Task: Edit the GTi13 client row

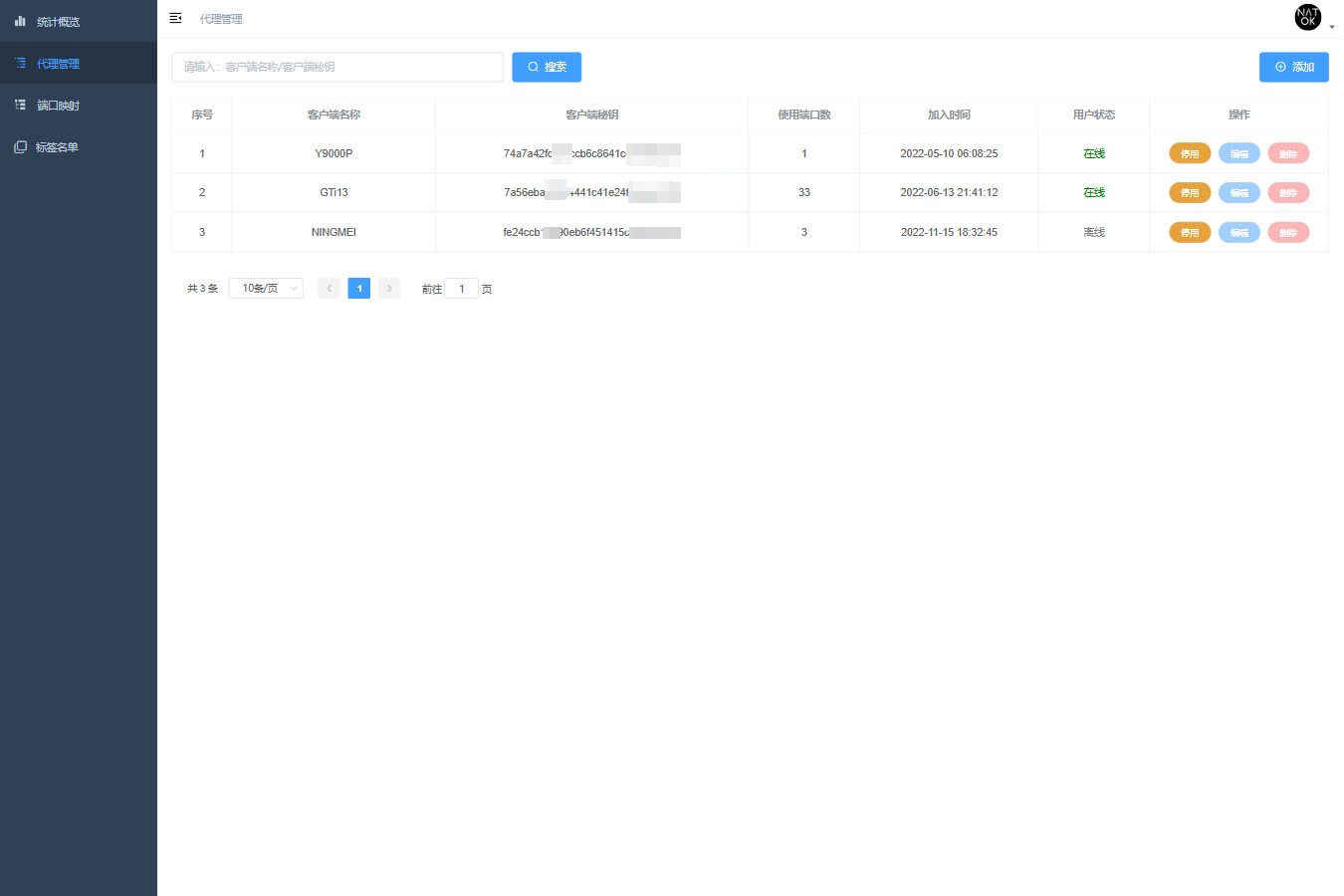Action: click(x=1239, y=192)
